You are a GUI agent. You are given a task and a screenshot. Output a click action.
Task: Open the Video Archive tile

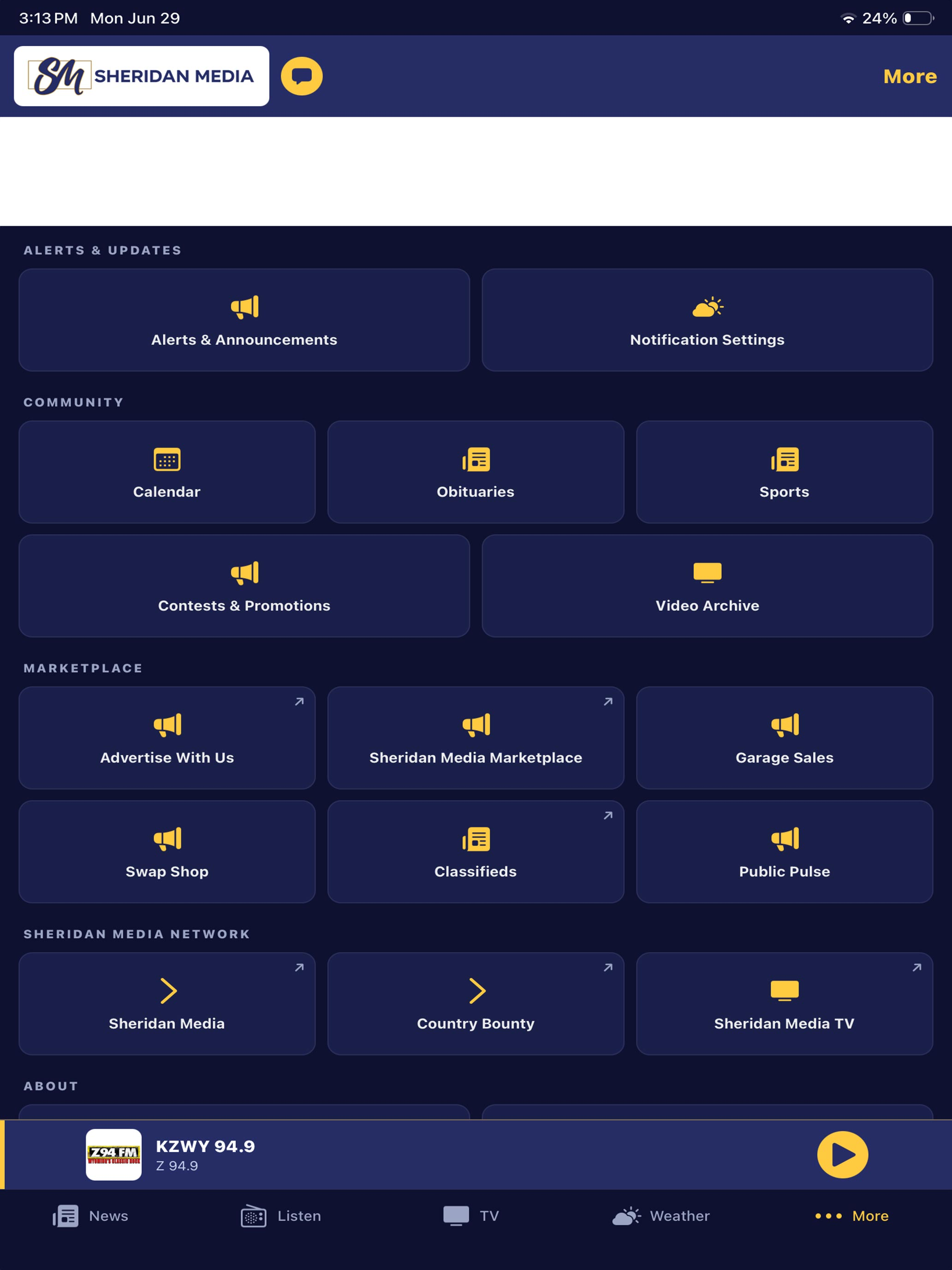tap(707, 586)
